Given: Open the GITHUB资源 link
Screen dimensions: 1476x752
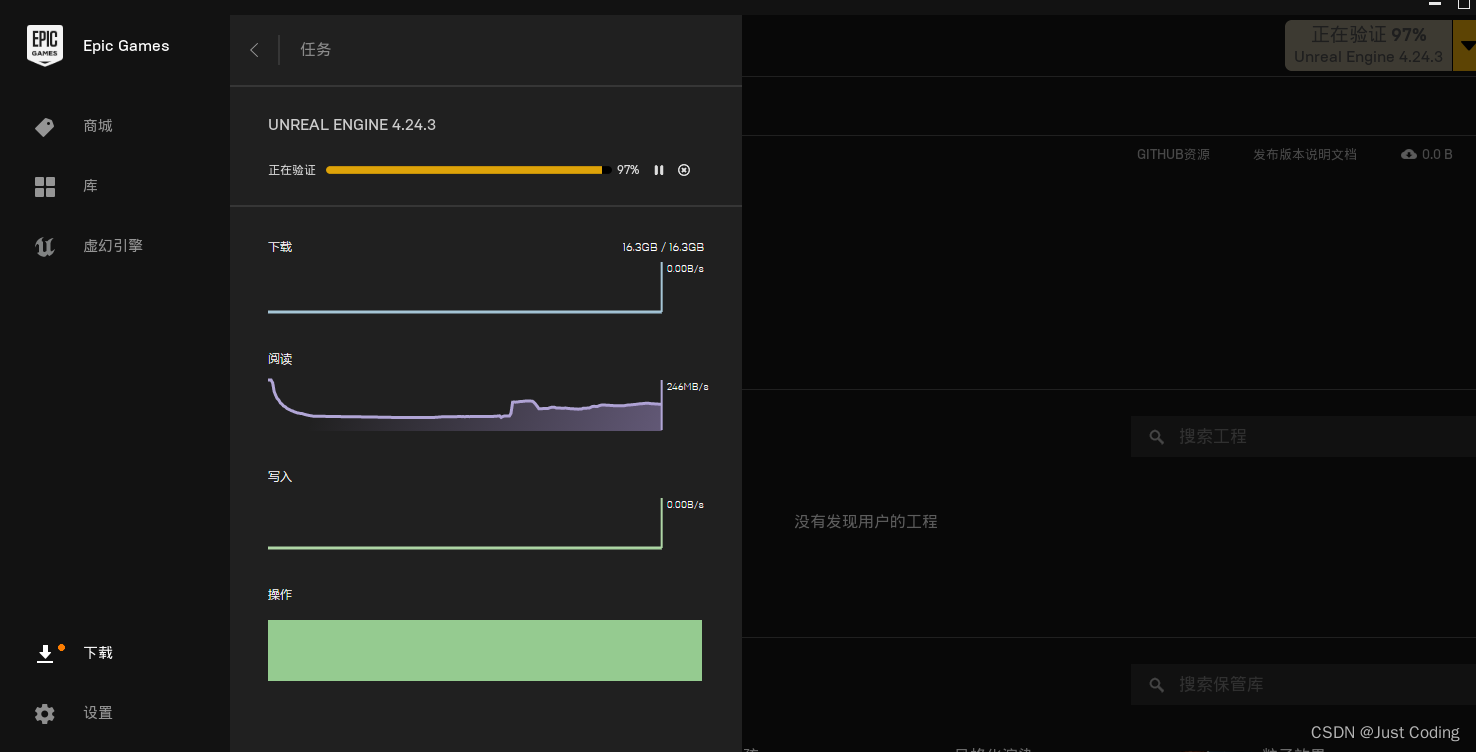Looking at the screenshot, I should [1173, 155].
